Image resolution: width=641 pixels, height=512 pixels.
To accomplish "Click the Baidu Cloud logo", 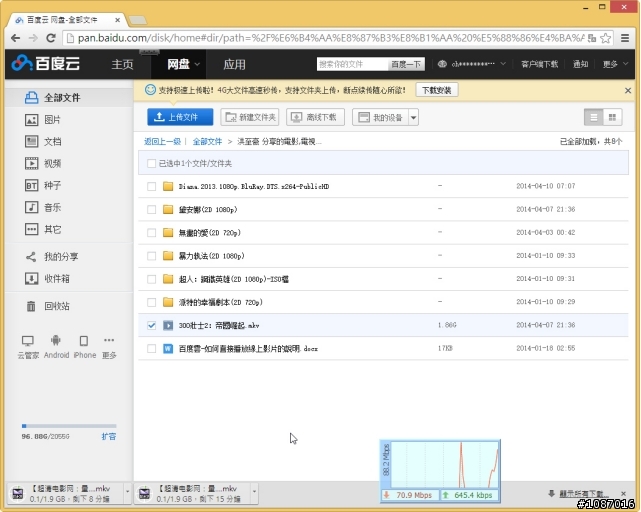I will point(45,63).
